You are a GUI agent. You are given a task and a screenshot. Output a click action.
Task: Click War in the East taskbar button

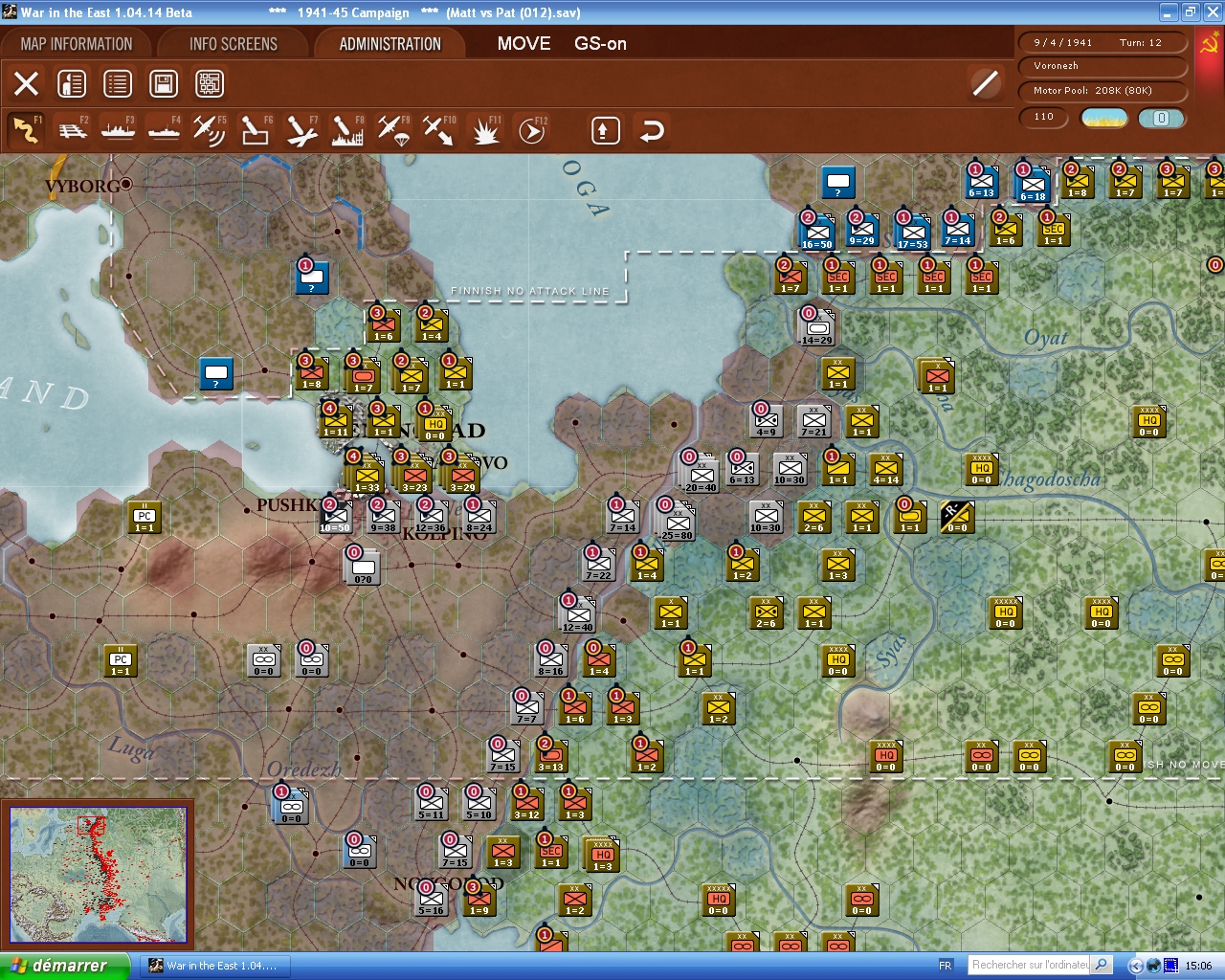[x=216, y=966]
